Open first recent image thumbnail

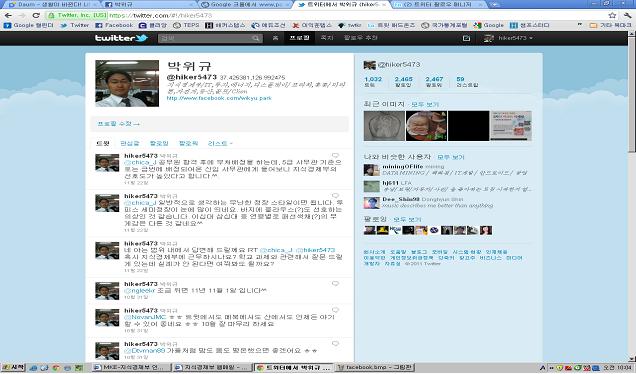[384, 126]
